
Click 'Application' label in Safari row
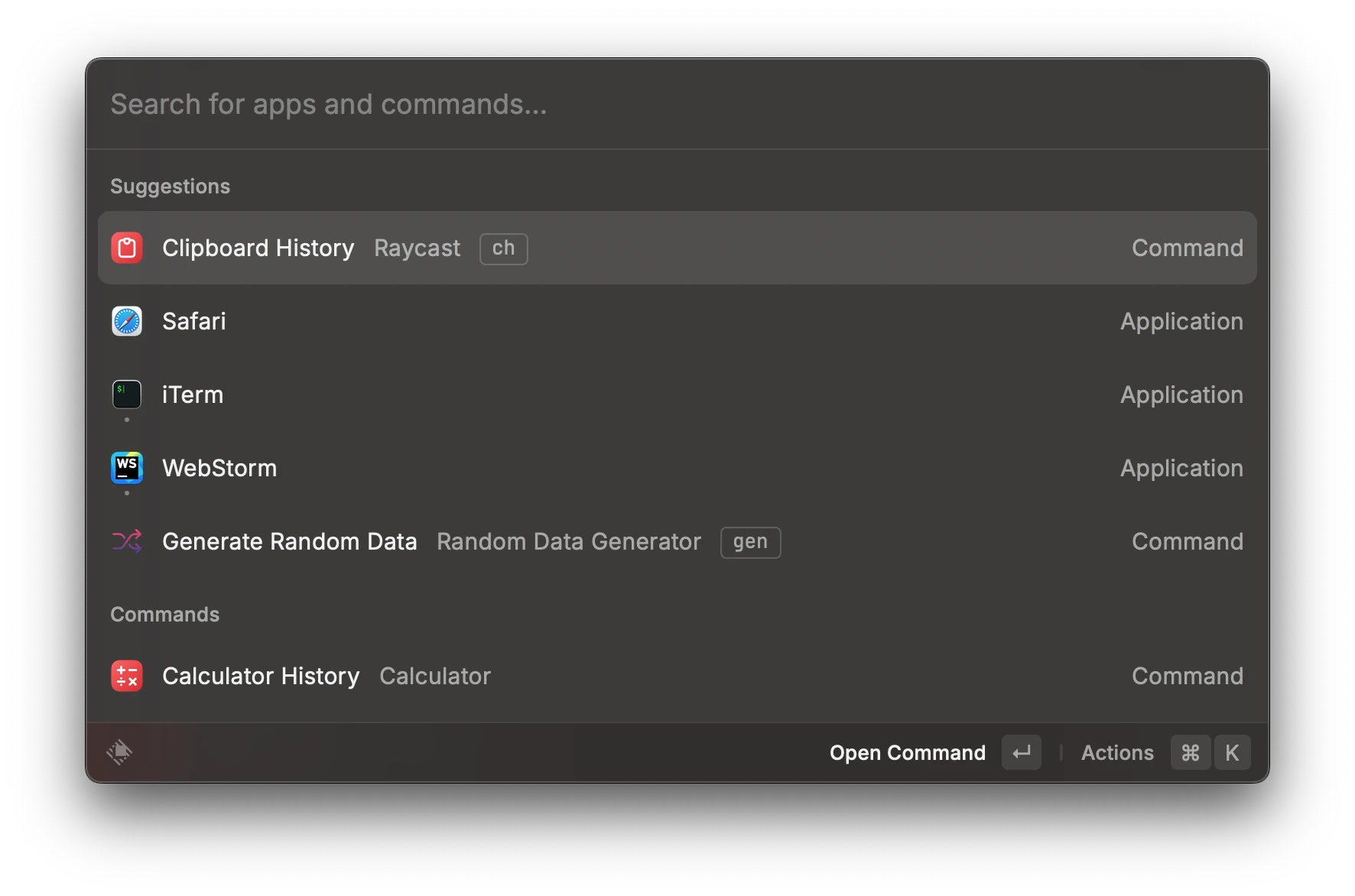(x=1182, y=321)
